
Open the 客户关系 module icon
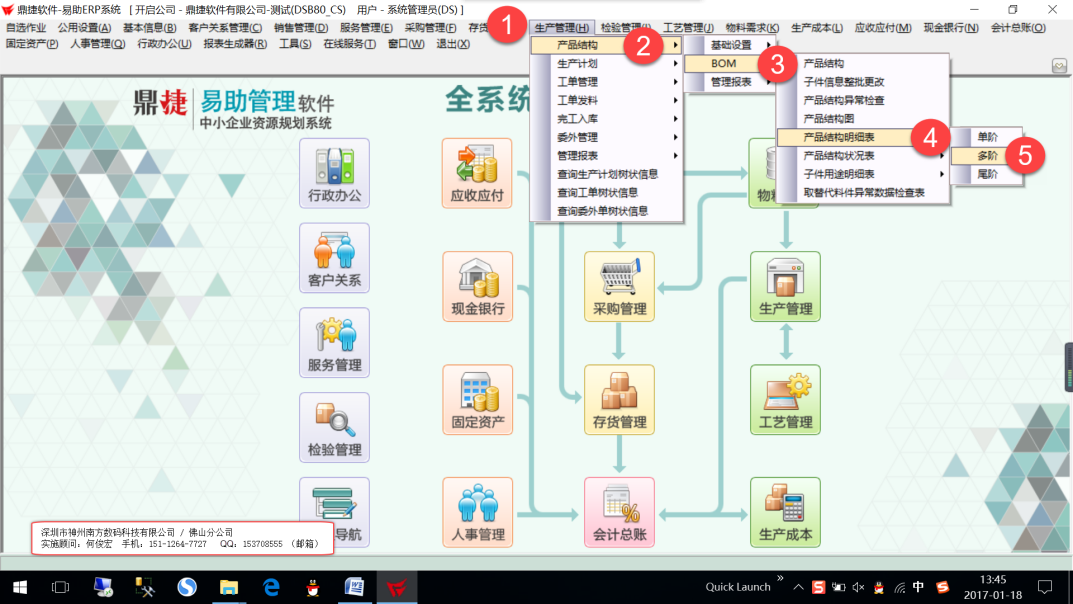coord(334,258)
